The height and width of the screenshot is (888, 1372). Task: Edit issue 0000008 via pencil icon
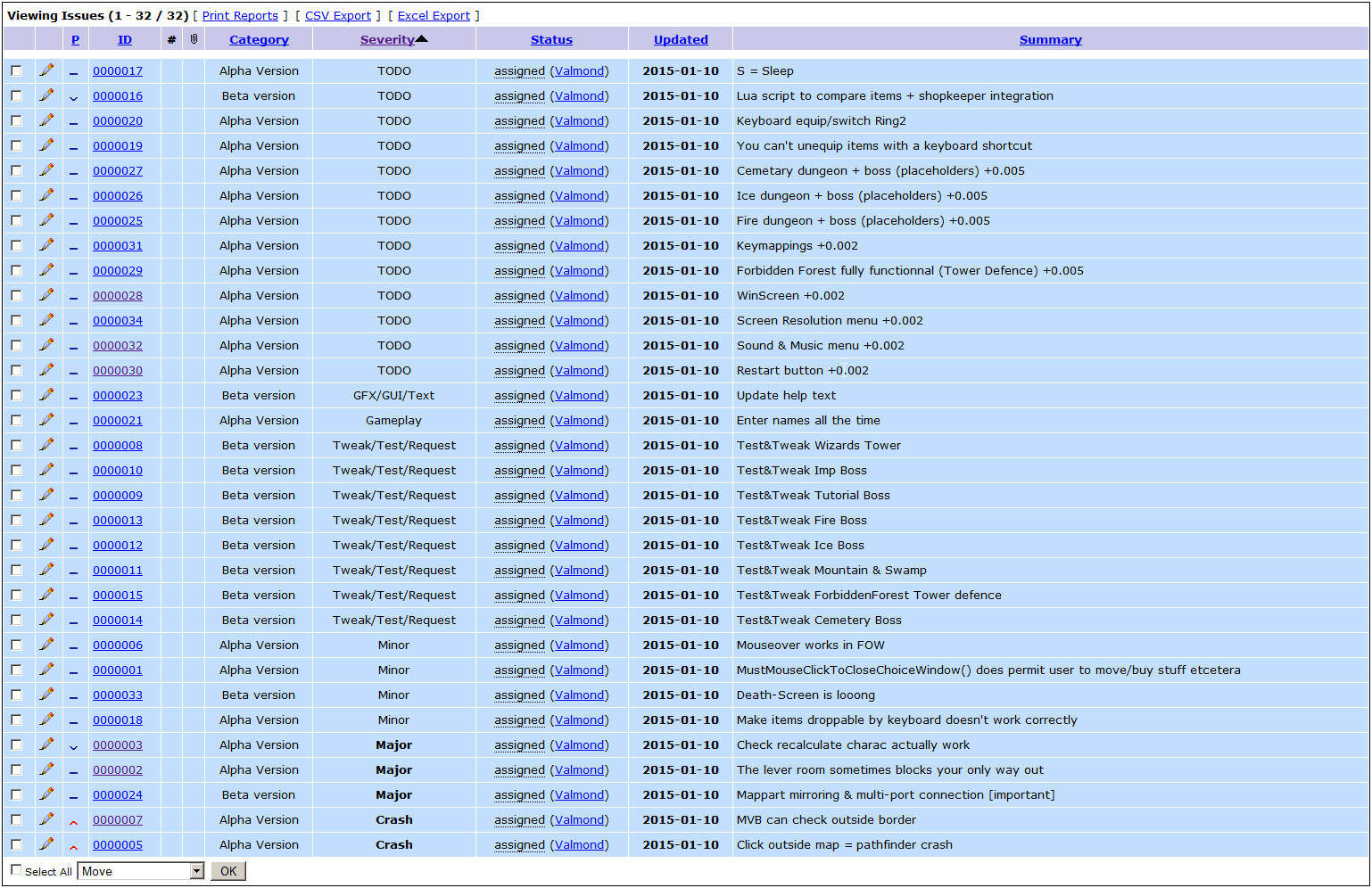(x=46, y=445)
